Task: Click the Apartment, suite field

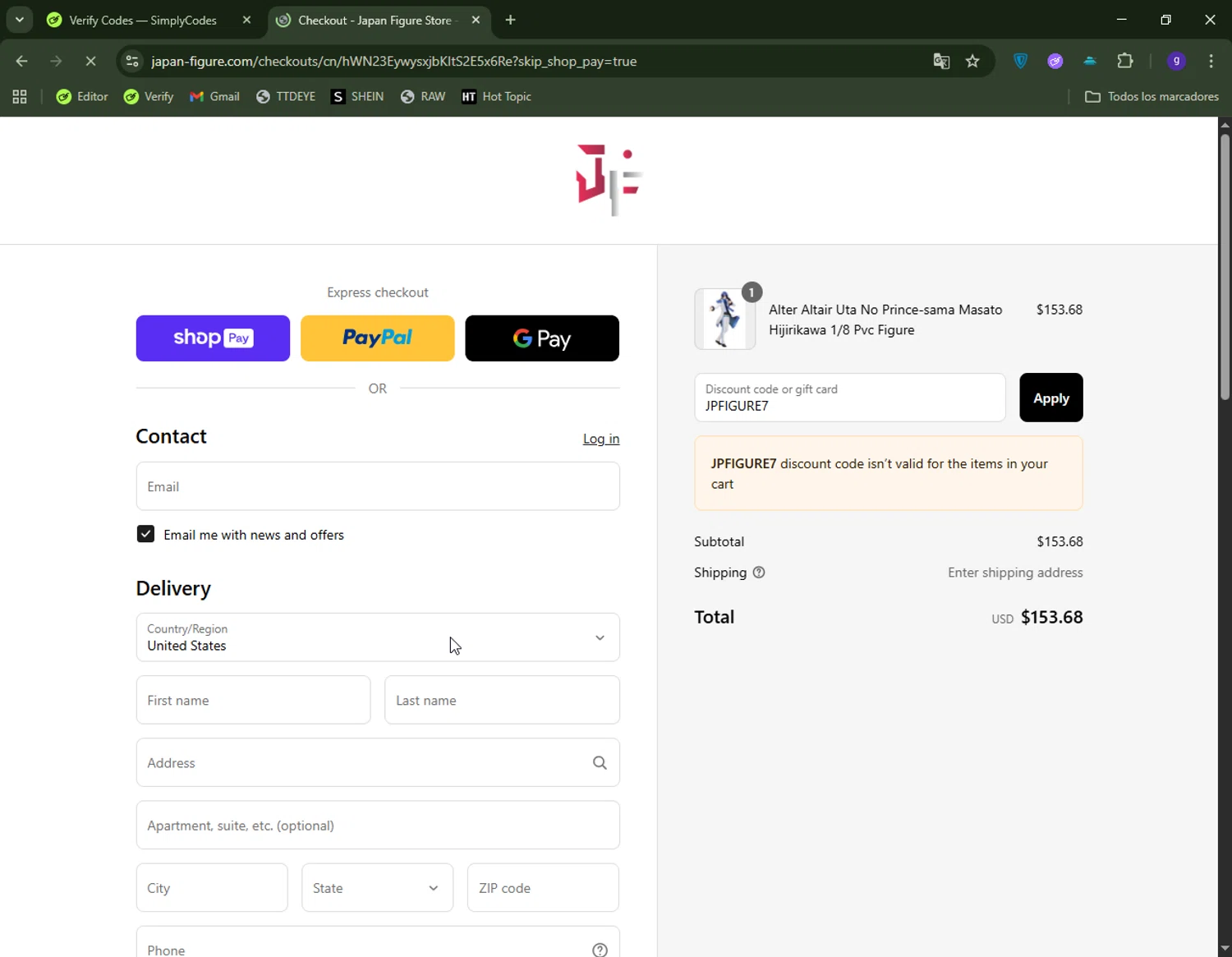Action: pos(378,825)
